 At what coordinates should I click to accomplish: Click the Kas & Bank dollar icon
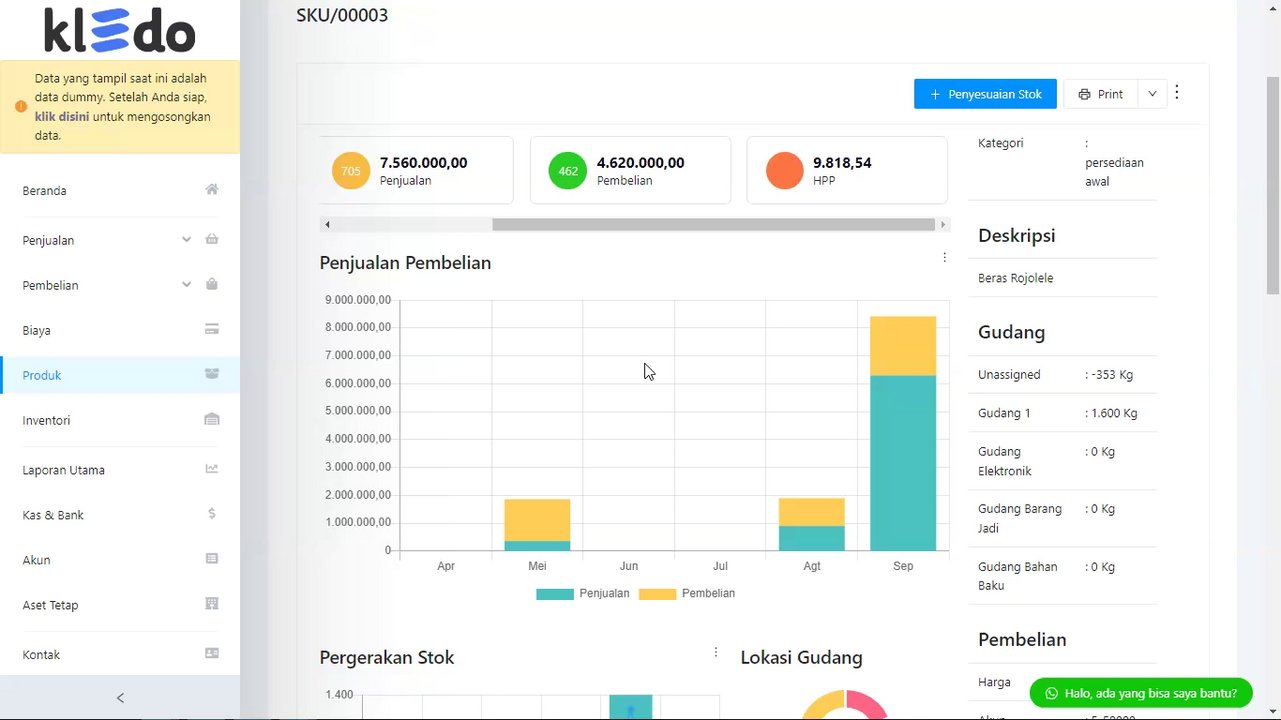pos(212,514)
